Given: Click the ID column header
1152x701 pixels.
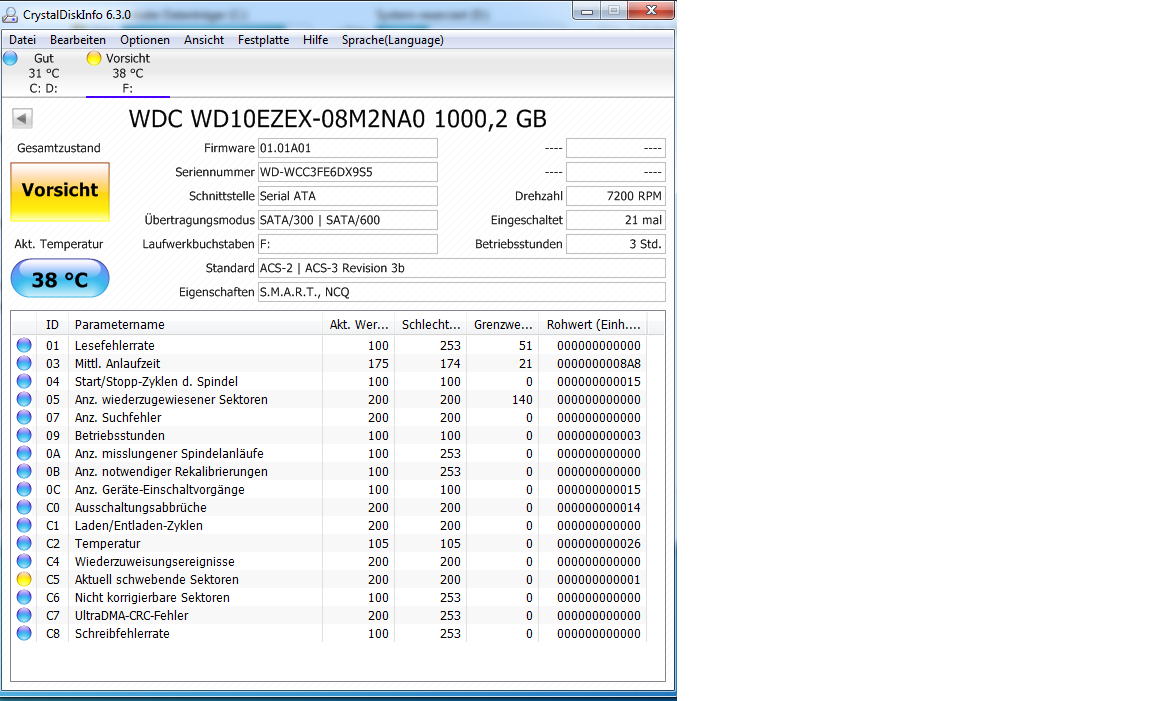Looking at the screenshot, I should click(52, 324).
